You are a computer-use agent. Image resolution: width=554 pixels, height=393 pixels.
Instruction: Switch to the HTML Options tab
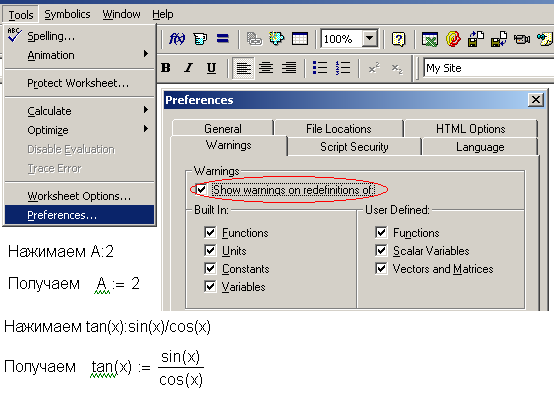471,129
